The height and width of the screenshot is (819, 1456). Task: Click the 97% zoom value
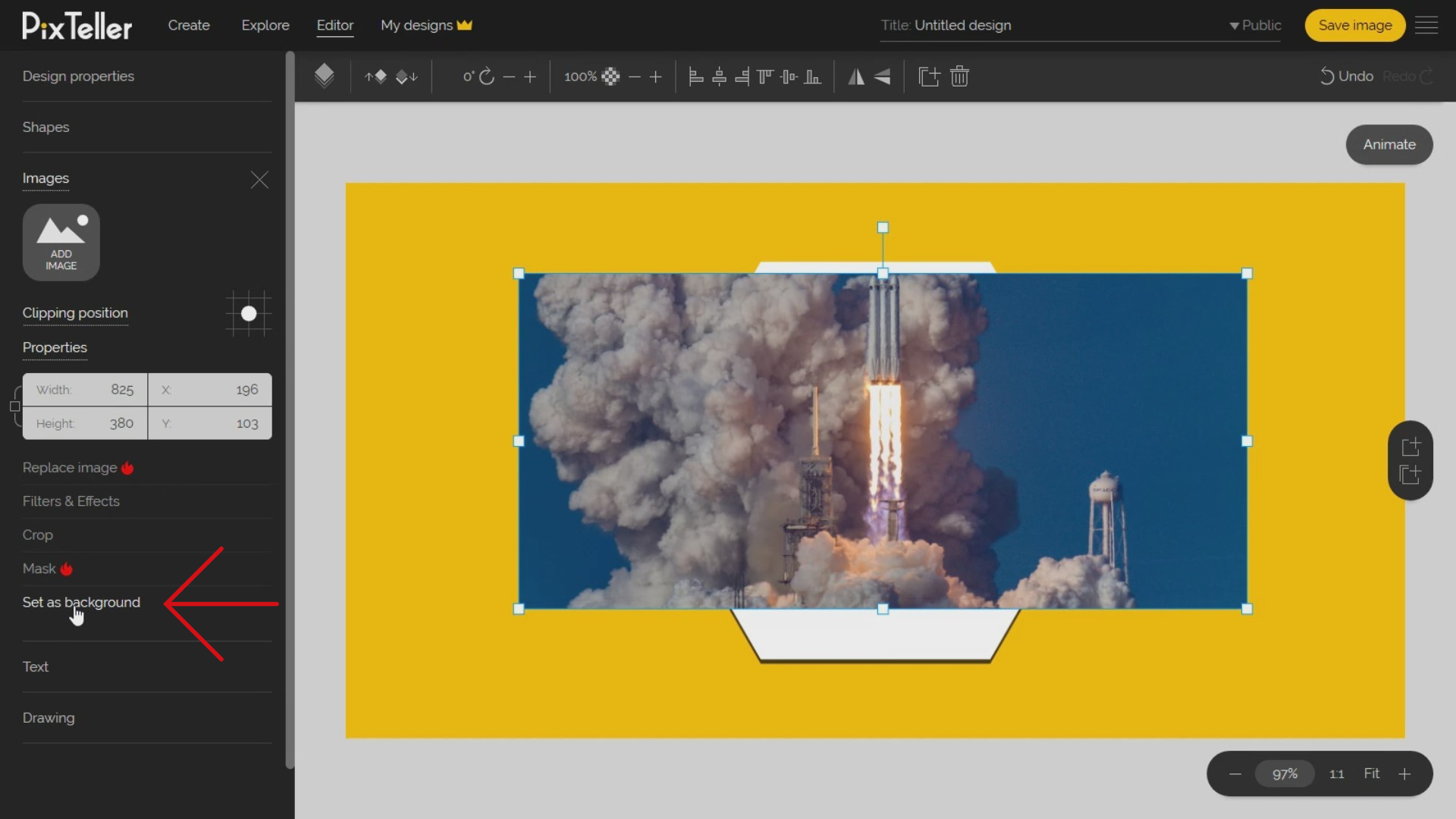click(x=1285, y=774)
